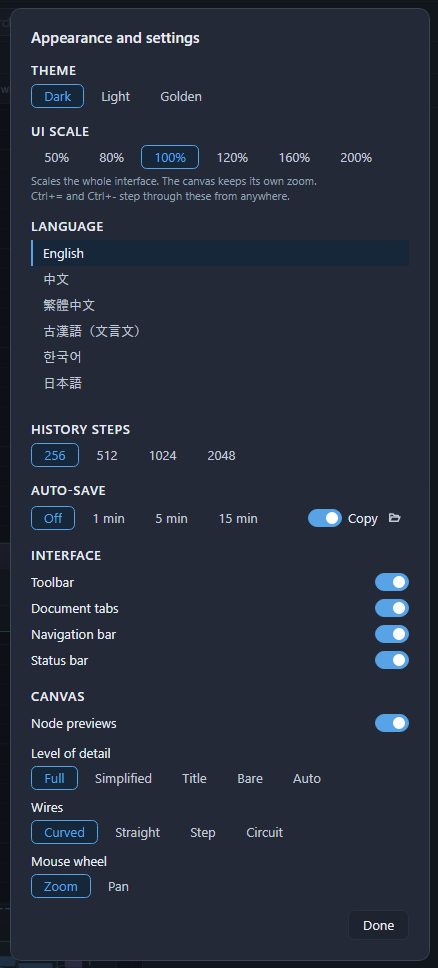Set UI scale to 120%
This screenshot has width=438, height=968.
pos(232,157)
